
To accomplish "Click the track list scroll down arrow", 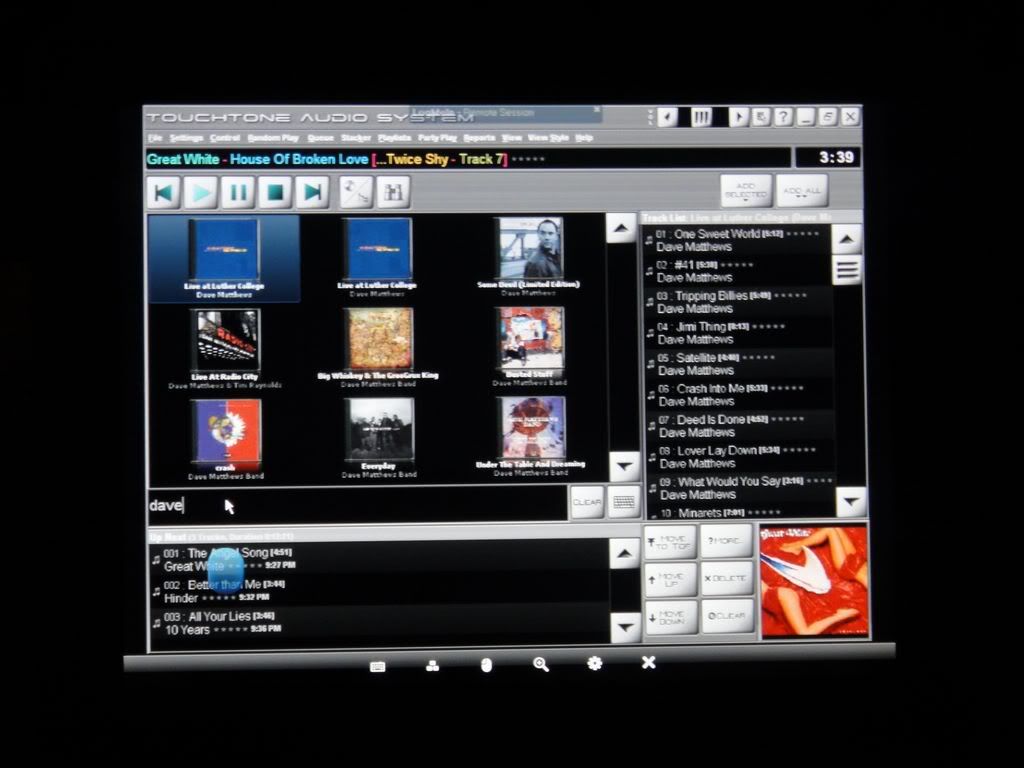I will (x=852, y=502).
